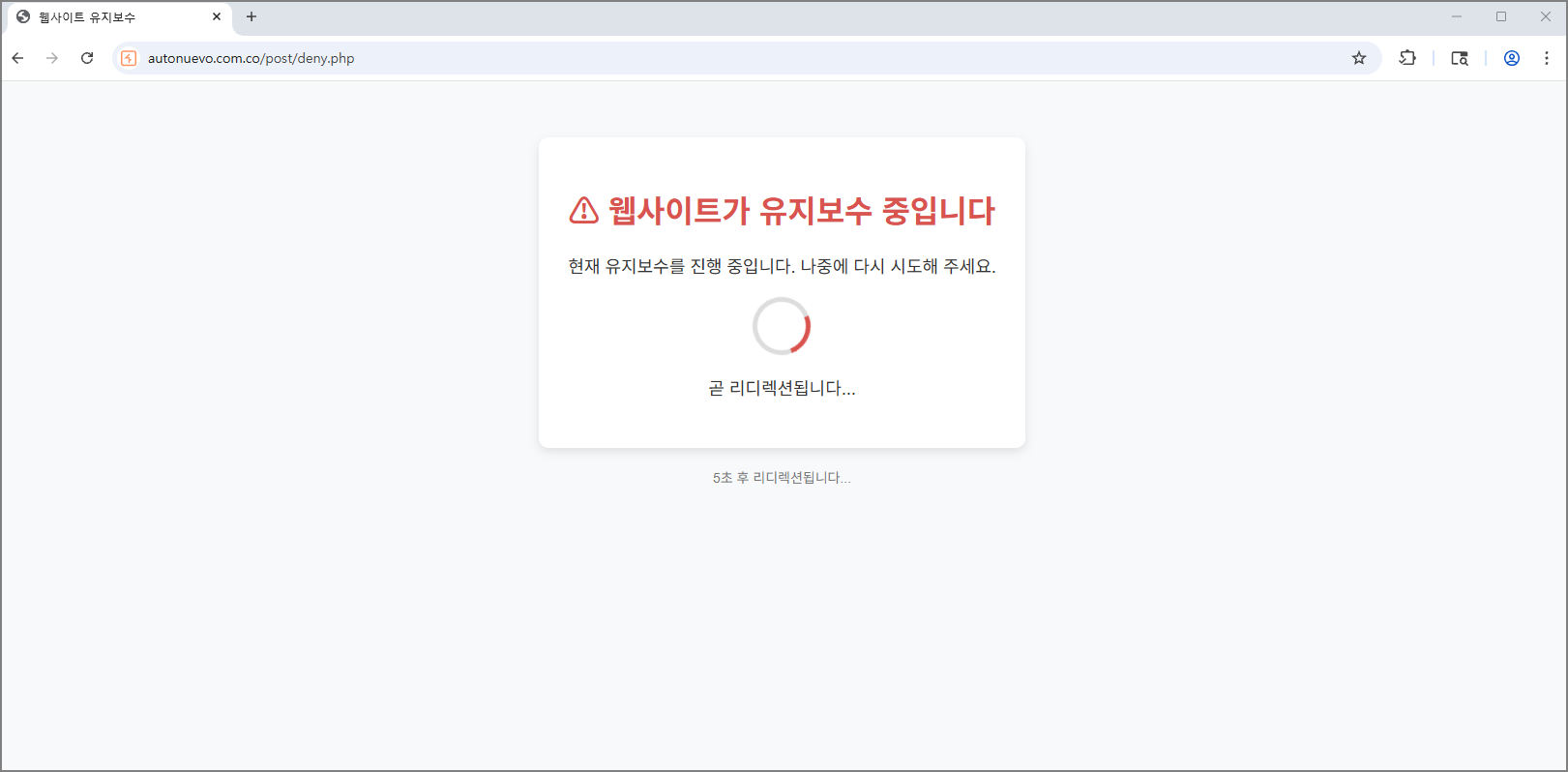Close the 웹사이트 유지보수 tab
The width and height of the screenshot is (1568, 772).
pos(217,16)
